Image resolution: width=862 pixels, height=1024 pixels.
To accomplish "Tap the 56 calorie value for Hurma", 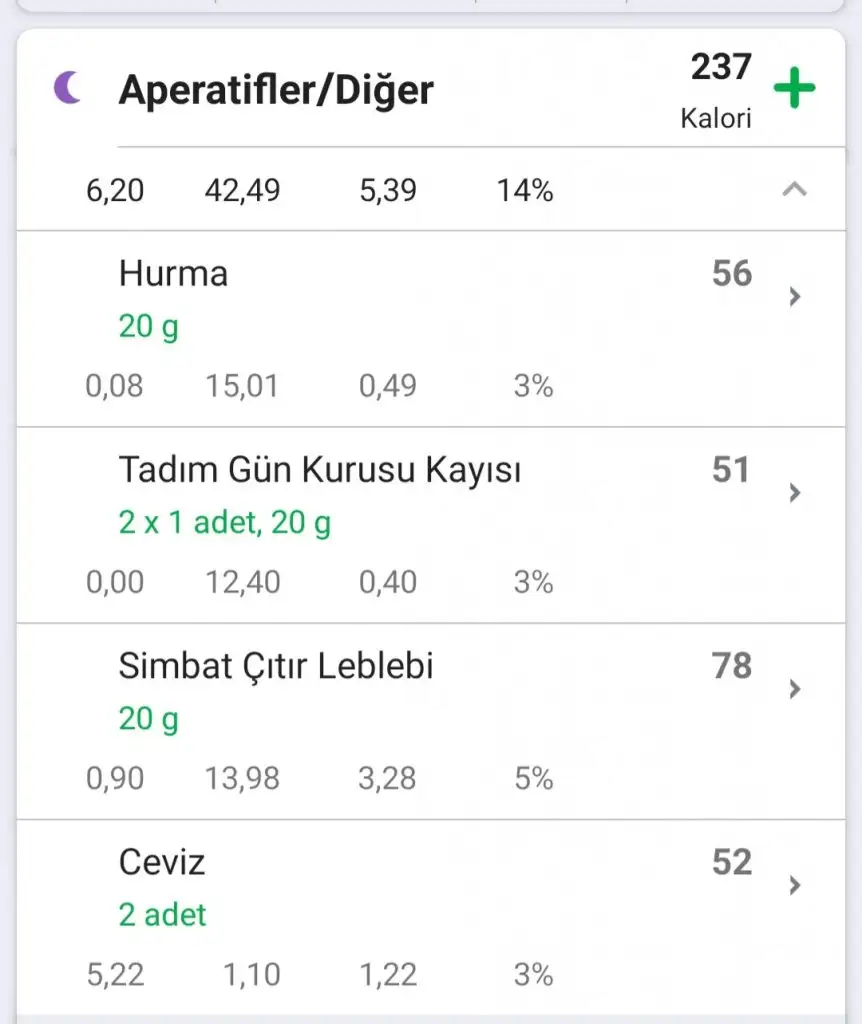I will [x=731, y=274].
